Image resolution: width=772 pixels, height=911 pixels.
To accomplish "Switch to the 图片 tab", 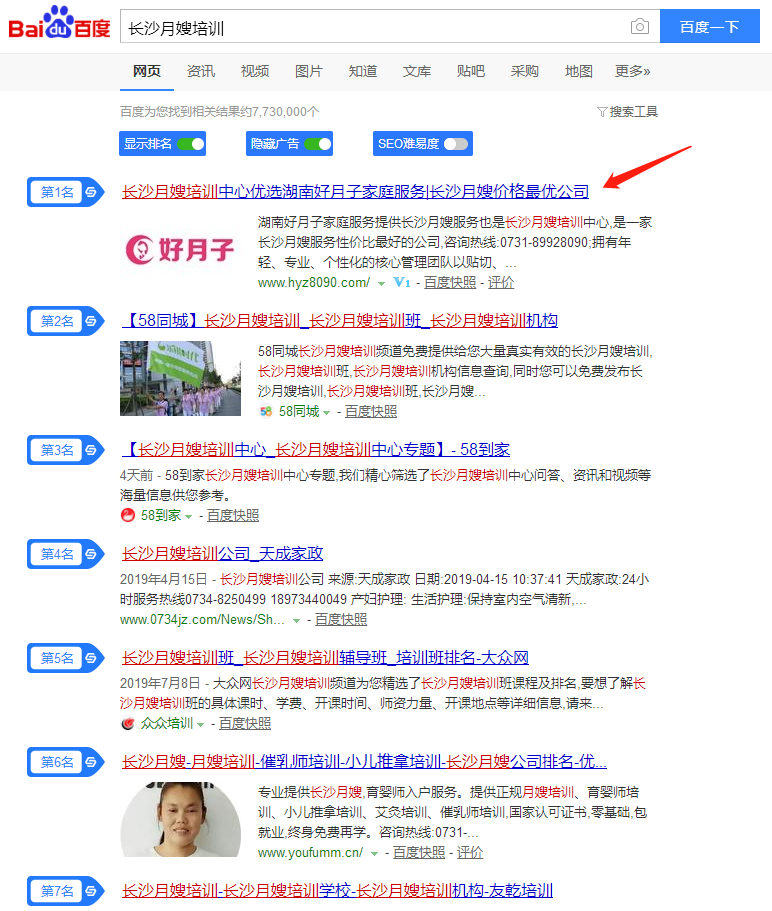I will coord(309,71).
